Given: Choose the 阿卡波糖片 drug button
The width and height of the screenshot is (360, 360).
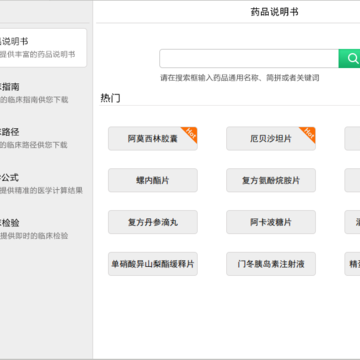Looking at the screenshot, I should [271, 222].
